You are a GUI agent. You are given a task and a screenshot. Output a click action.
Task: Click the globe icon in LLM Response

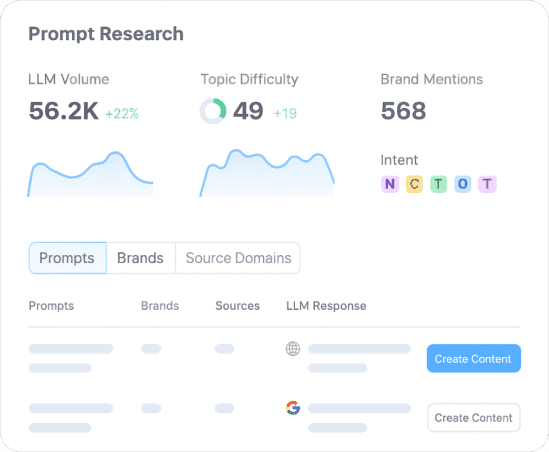click(x=293, y=349)
